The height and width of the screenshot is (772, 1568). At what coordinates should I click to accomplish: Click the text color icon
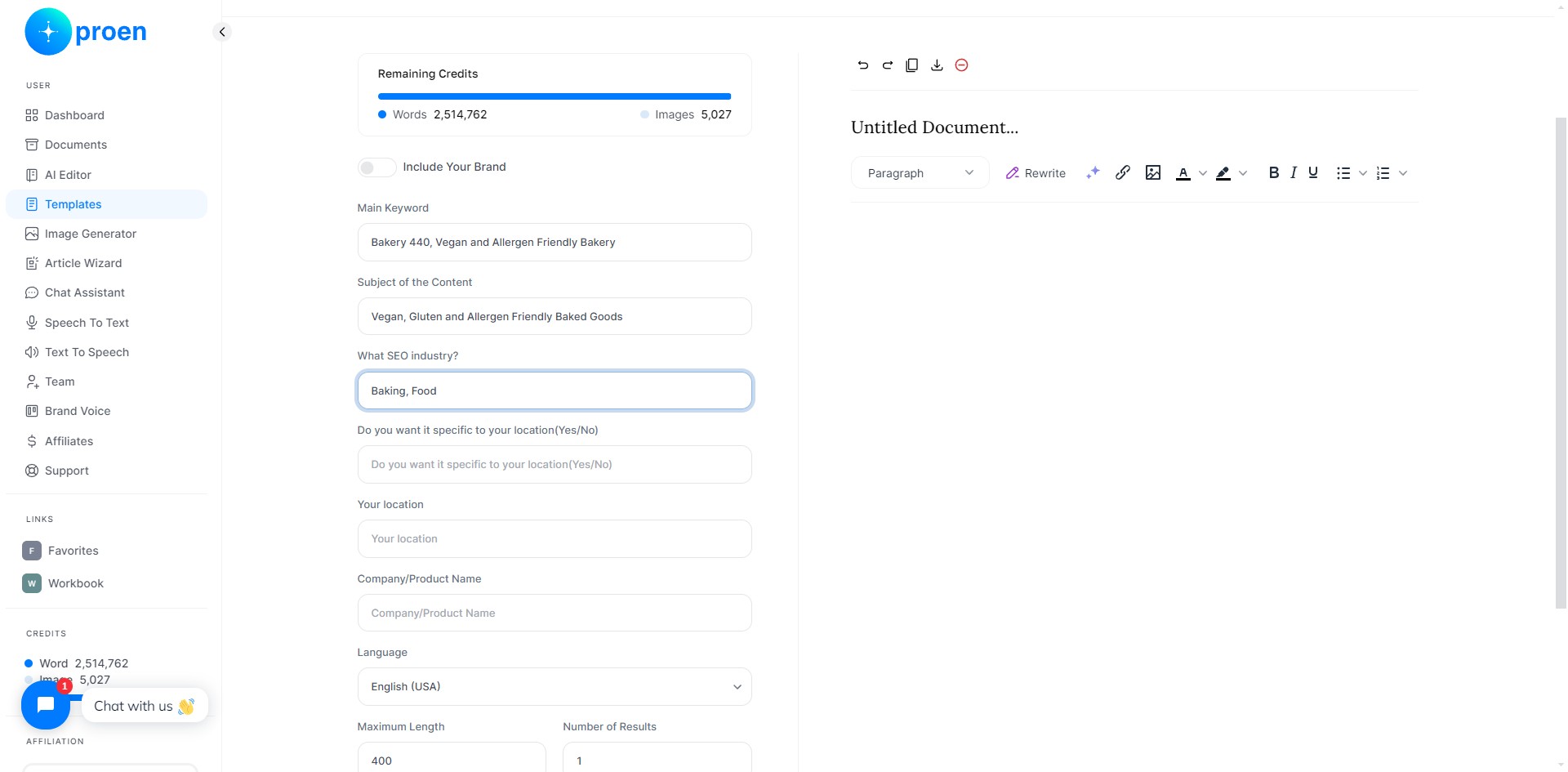click(1183, 173)
